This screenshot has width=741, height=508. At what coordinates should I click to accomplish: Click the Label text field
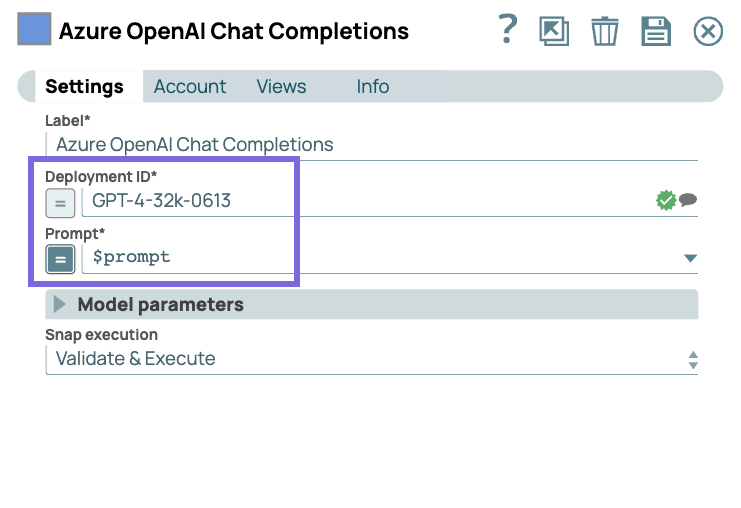(x=371, y=145)
